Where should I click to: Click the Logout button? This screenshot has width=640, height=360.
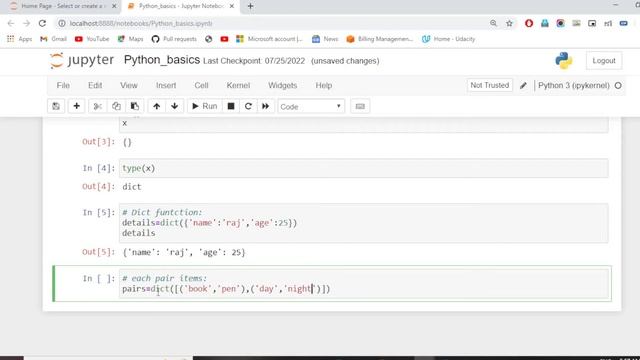pos(604,61)
